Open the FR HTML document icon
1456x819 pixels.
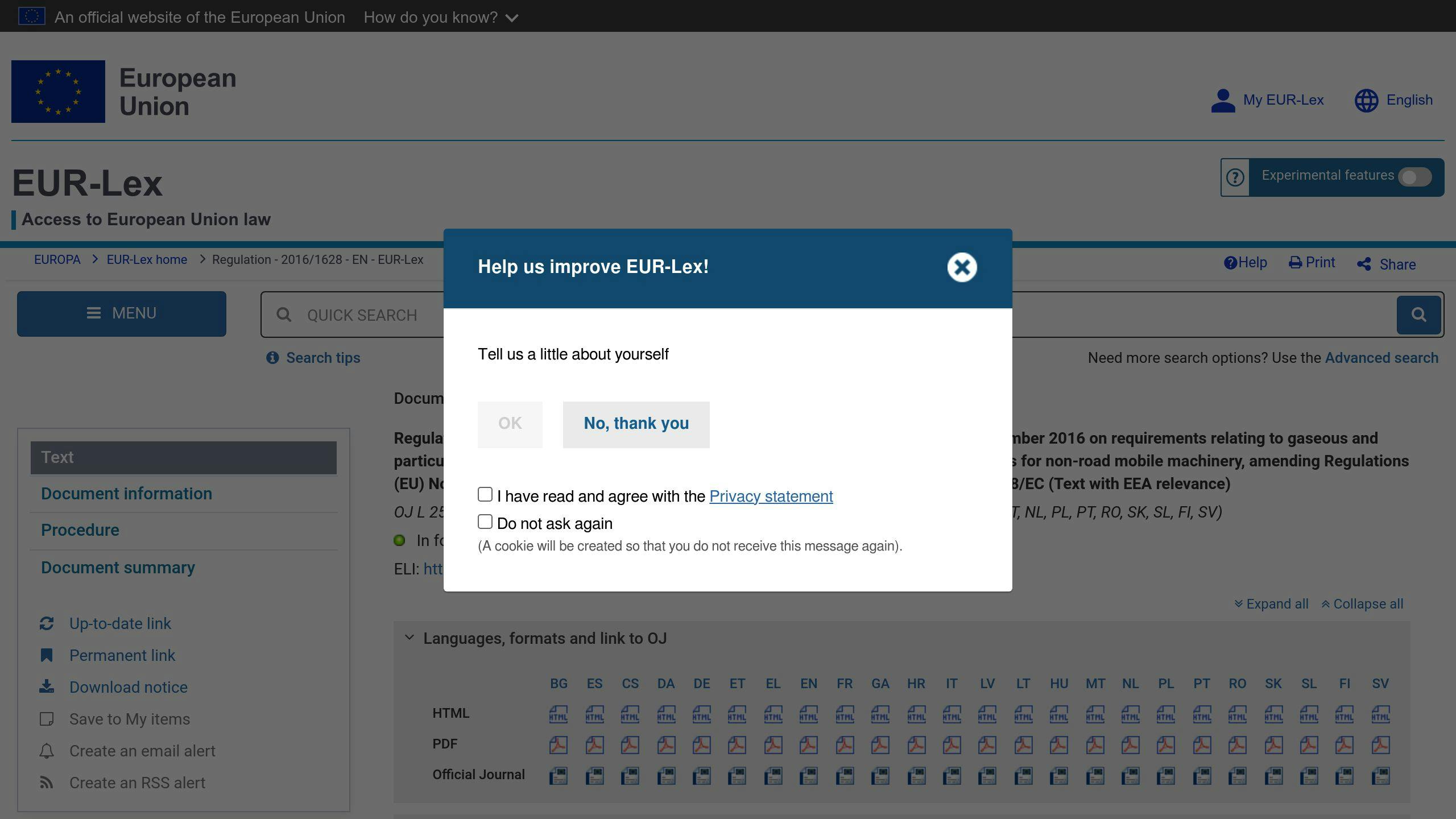click(x=844, y=714)
